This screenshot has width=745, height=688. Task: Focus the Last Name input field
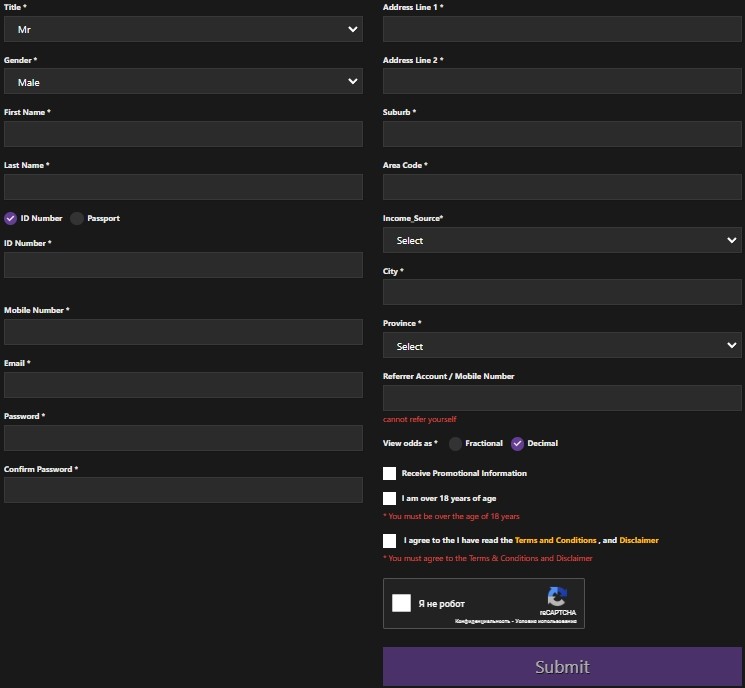[x=183, y=187]
